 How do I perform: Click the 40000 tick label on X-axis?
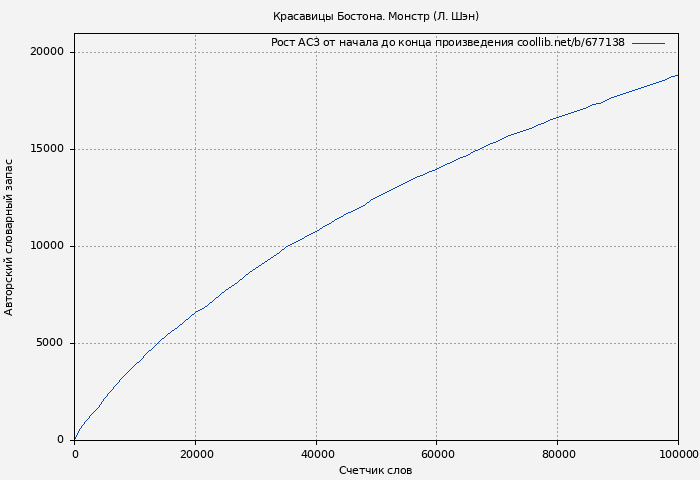(316, 454)
